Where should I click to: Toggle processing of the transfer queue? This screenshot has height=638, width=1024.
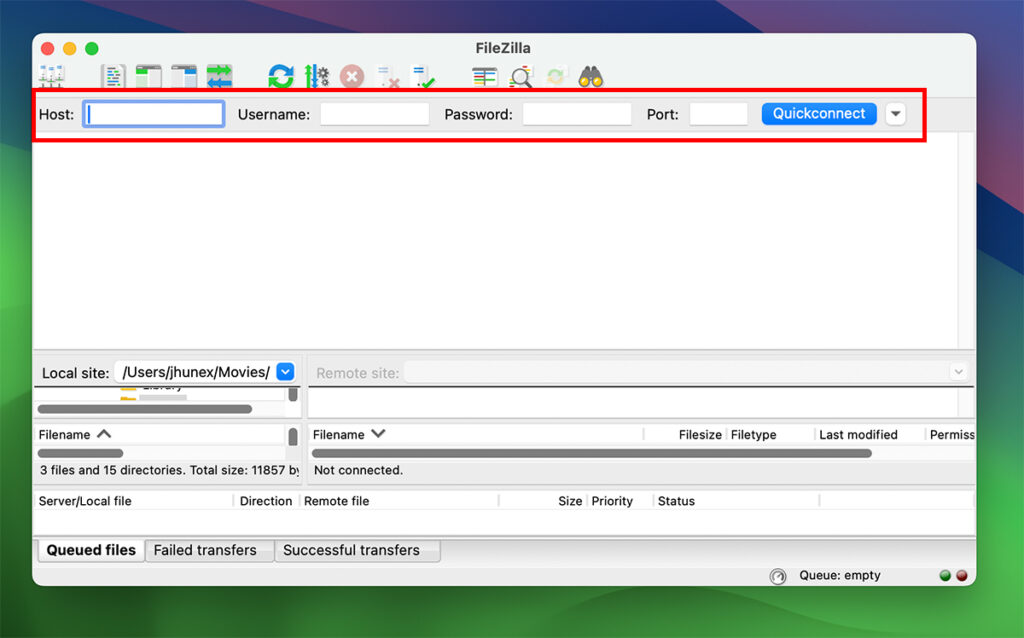coord(317,76)
